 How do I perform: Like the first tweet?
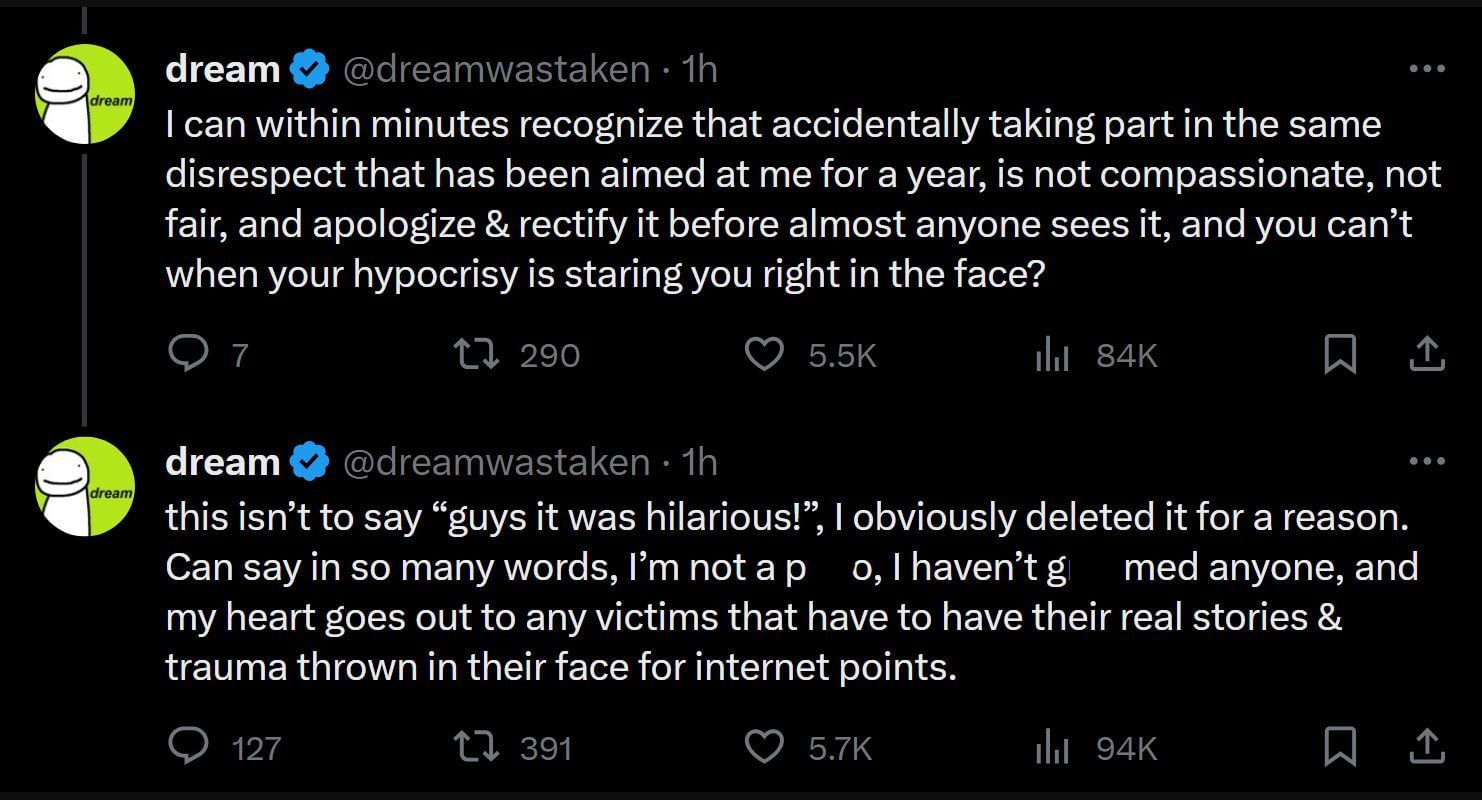click(764, 353)
